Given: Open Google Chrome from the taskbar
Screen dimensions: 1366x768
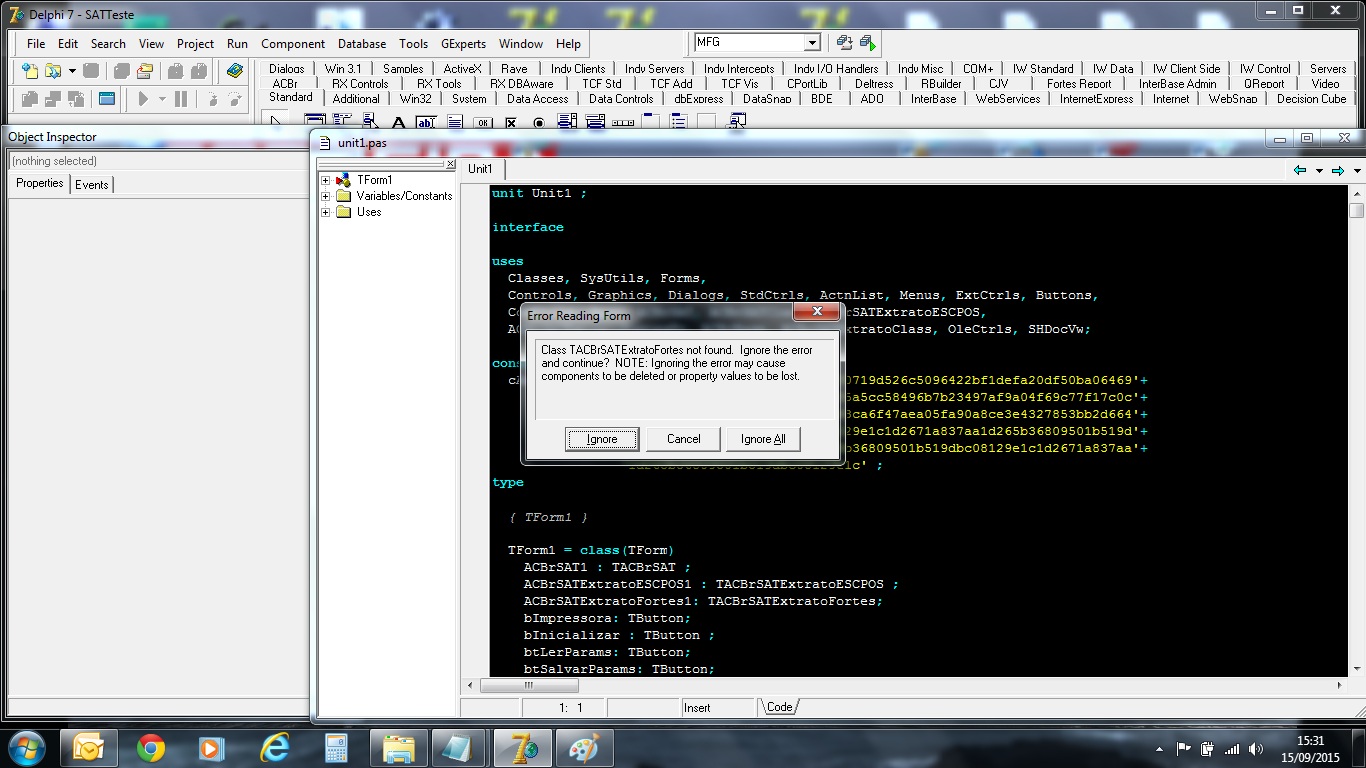Looking at the screenshot, I should point(151,748).
